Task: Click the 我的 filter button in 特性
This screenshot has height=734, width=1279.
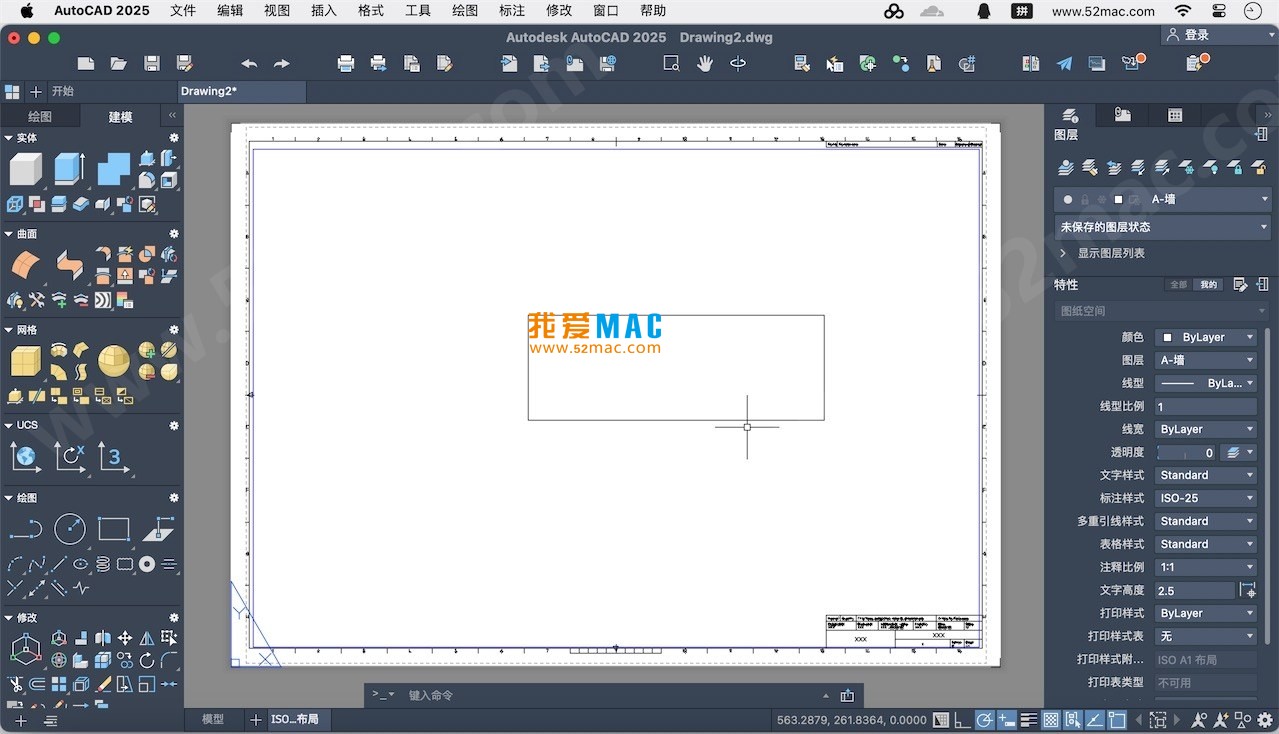Action: (x=1208, y=284)
